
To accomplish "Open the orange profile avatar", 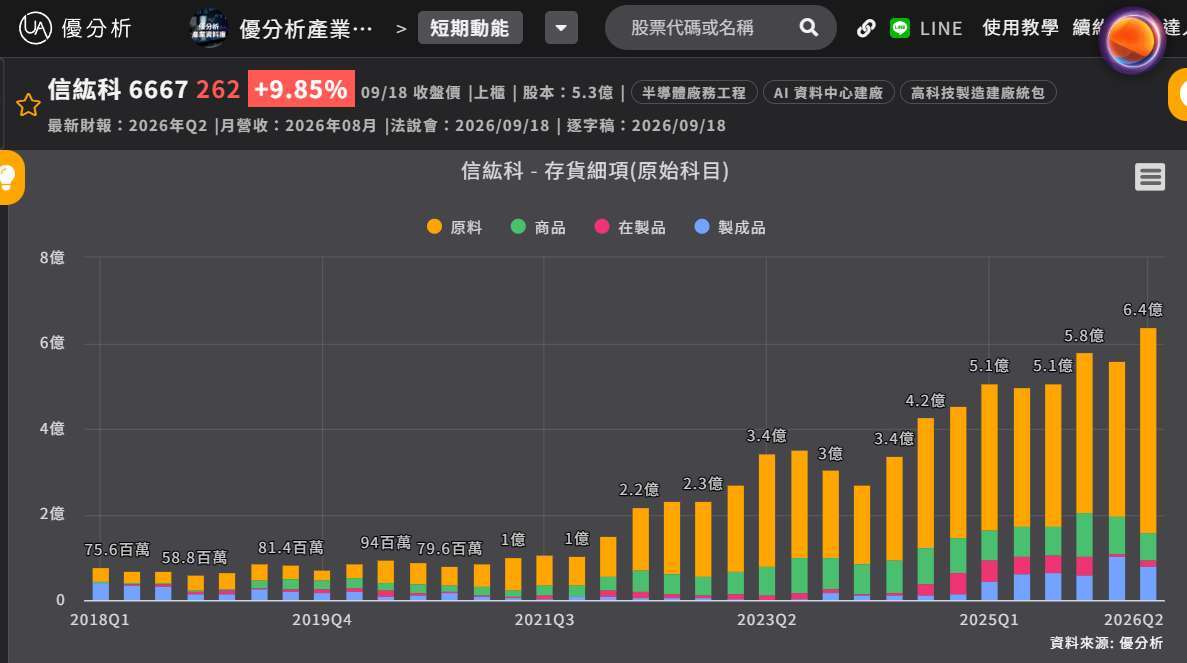I will 1132,40.
